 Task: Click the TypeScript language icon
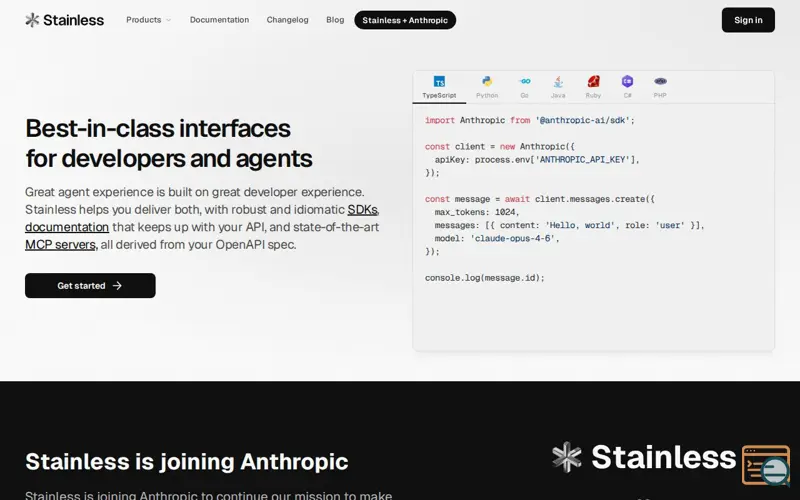(x=439, y=81)
